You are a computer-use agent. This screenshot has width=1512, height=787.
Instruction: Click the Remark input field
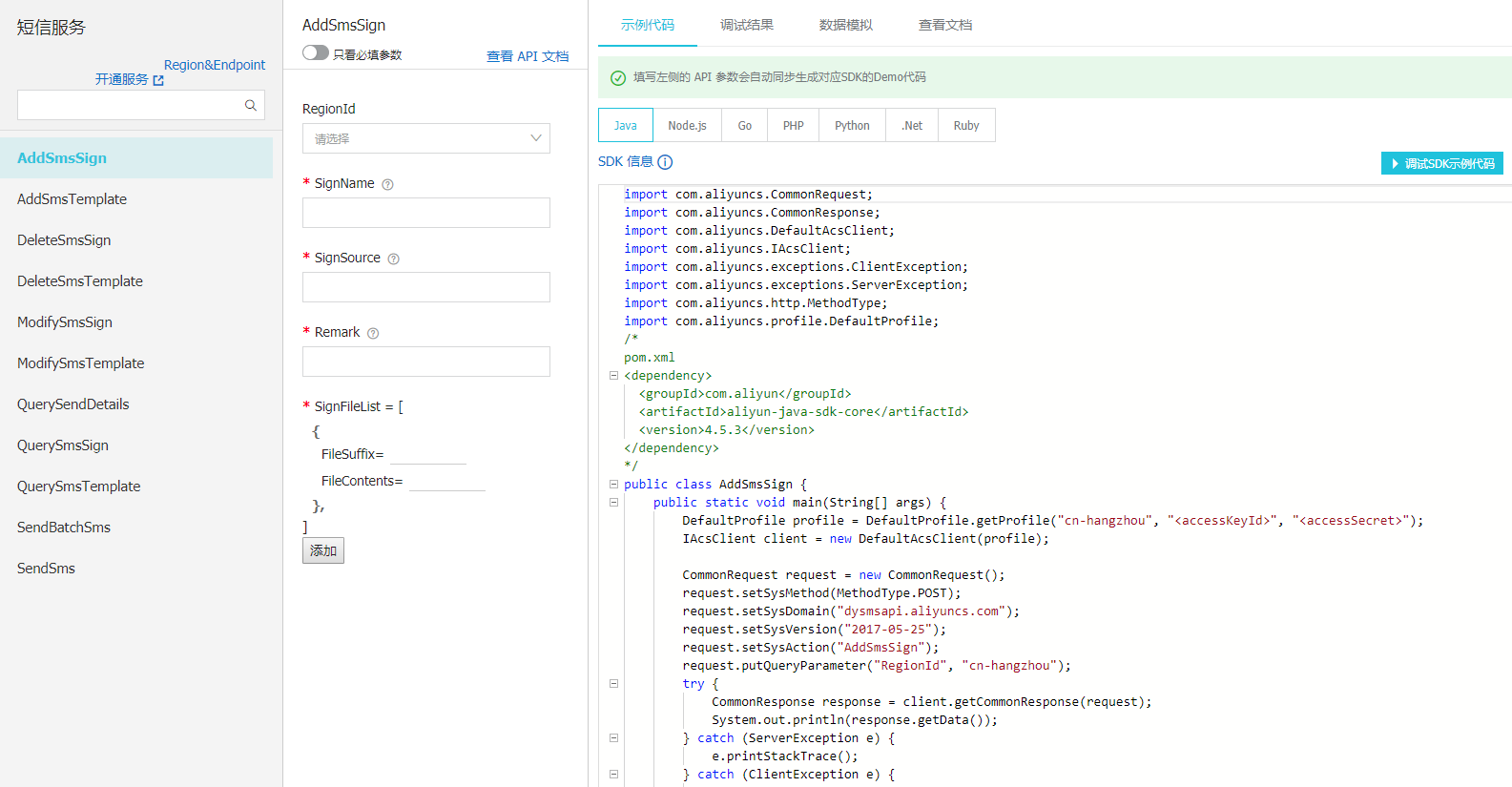426,362
